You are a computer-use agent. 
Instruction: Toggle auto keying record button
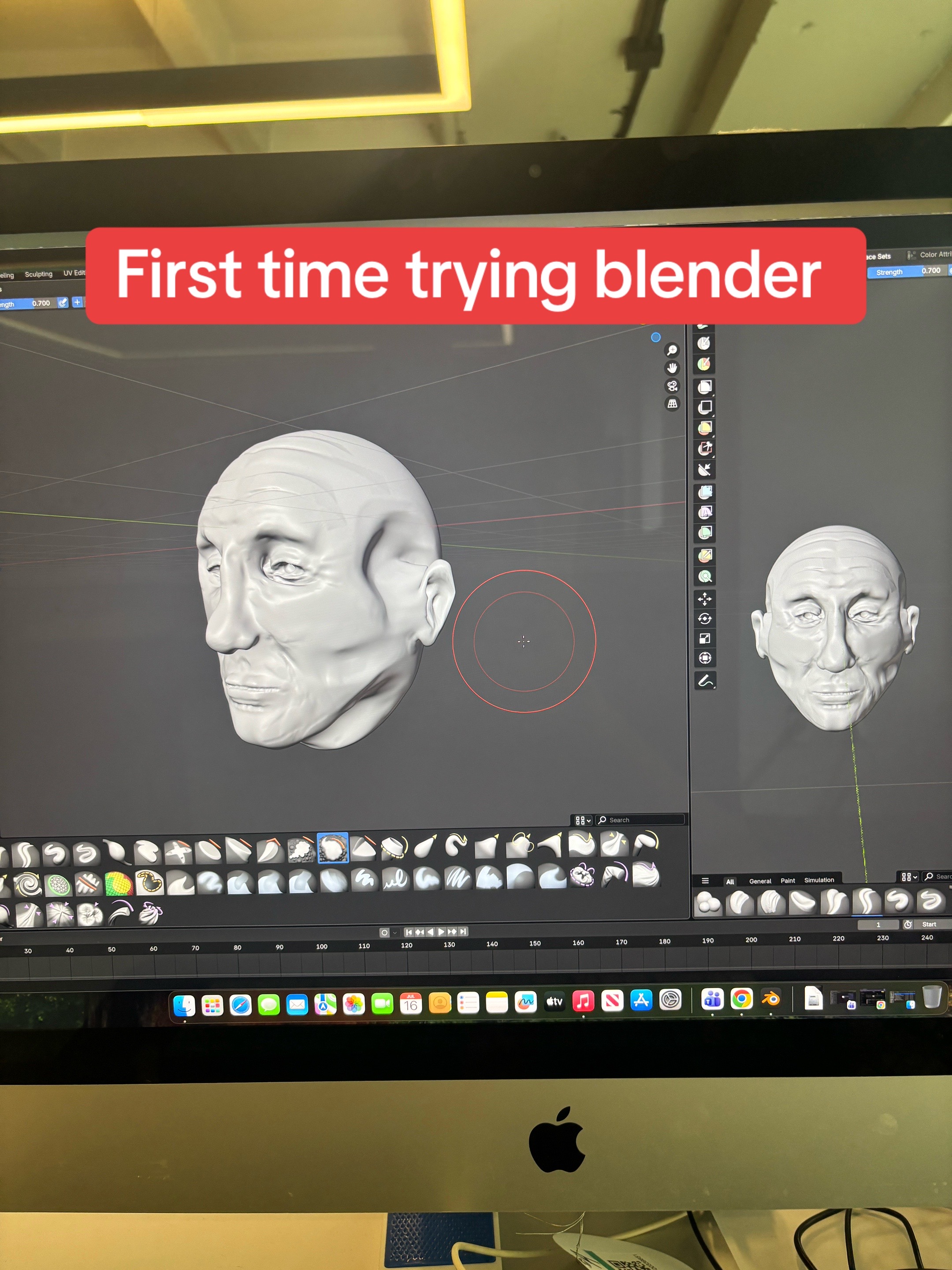[384, 932]
